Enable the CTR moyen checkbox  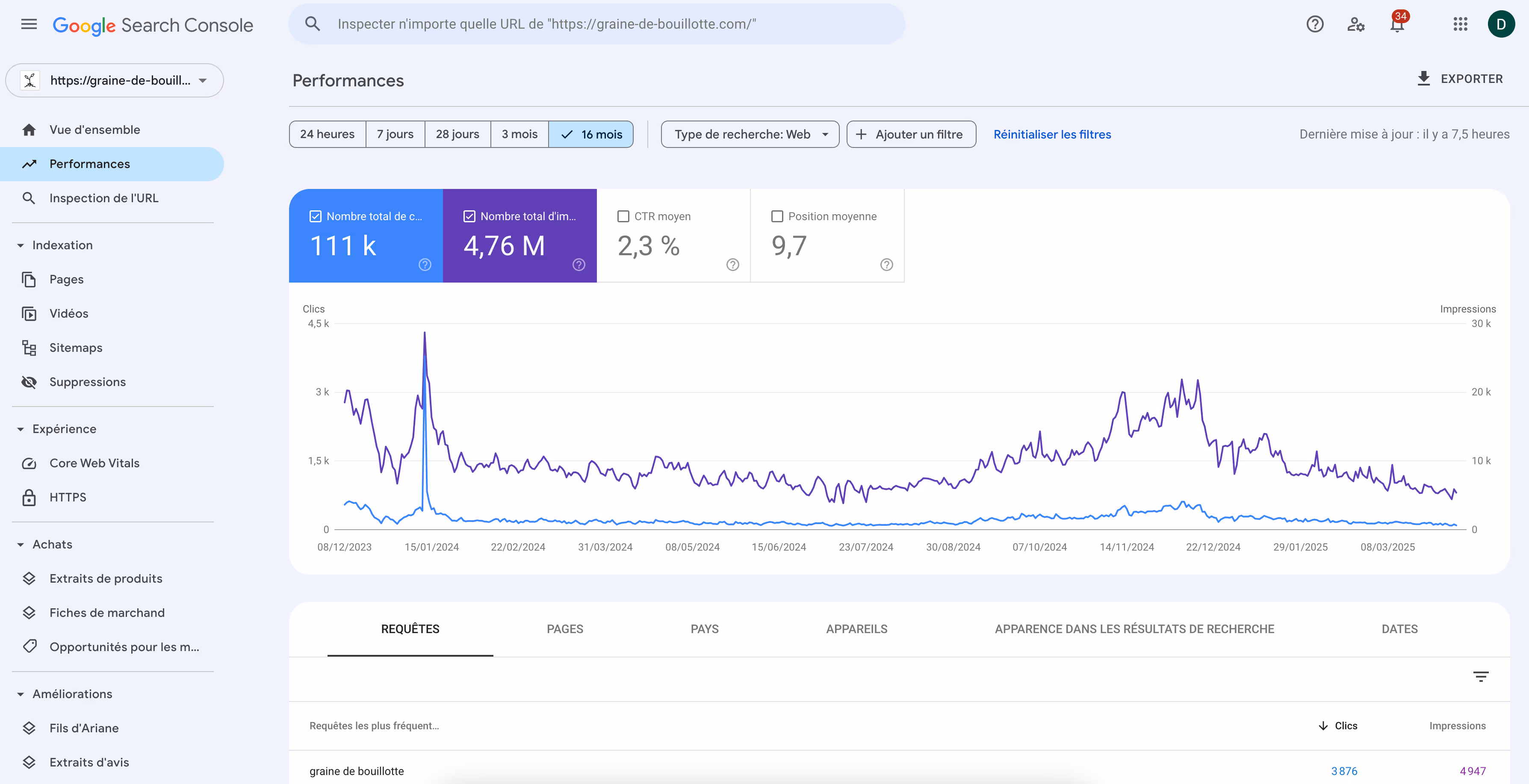(x=623, y=217)
